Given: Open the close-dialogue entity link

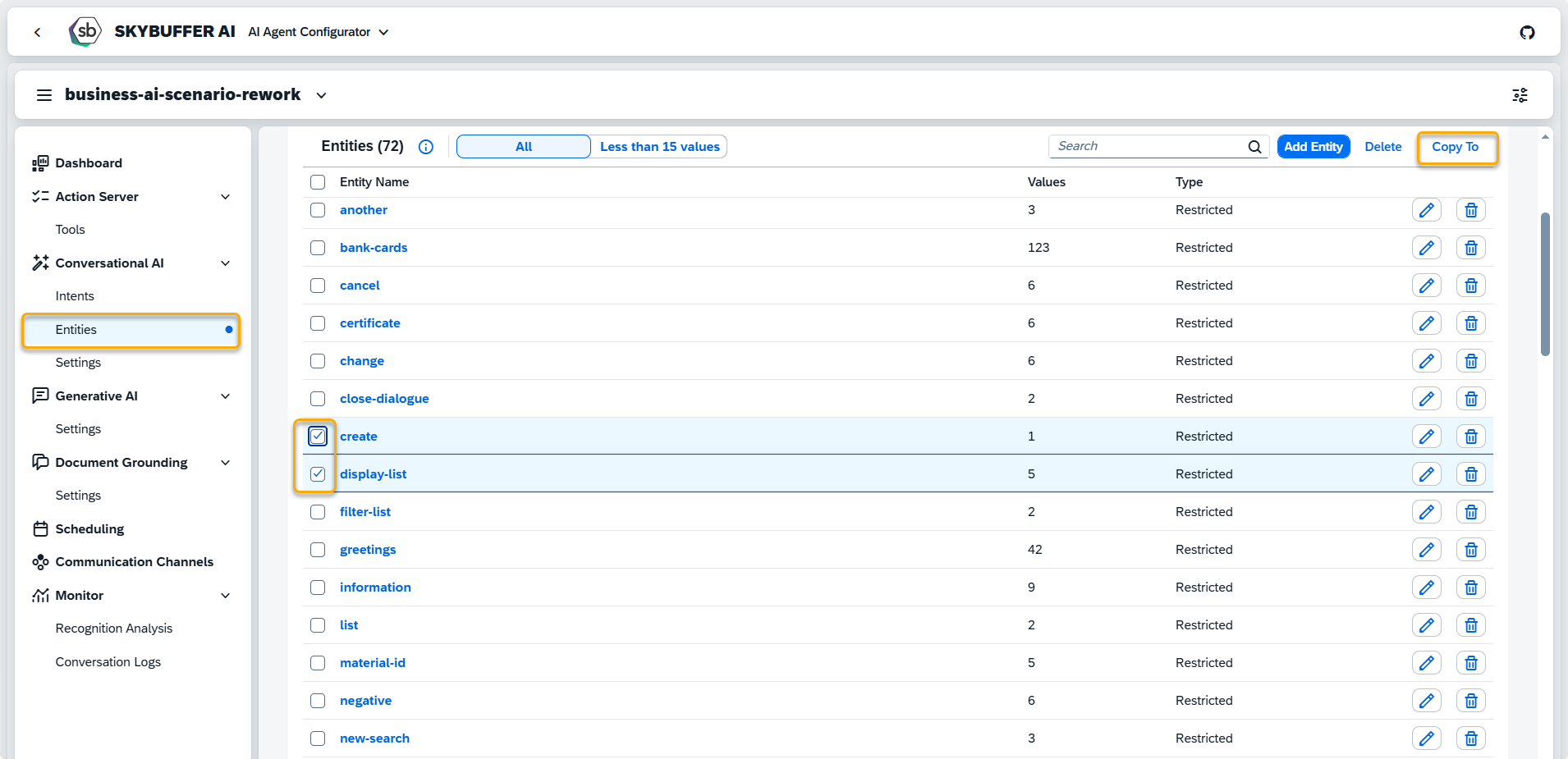Looking at the screenshot, I should tap(384, 399).
